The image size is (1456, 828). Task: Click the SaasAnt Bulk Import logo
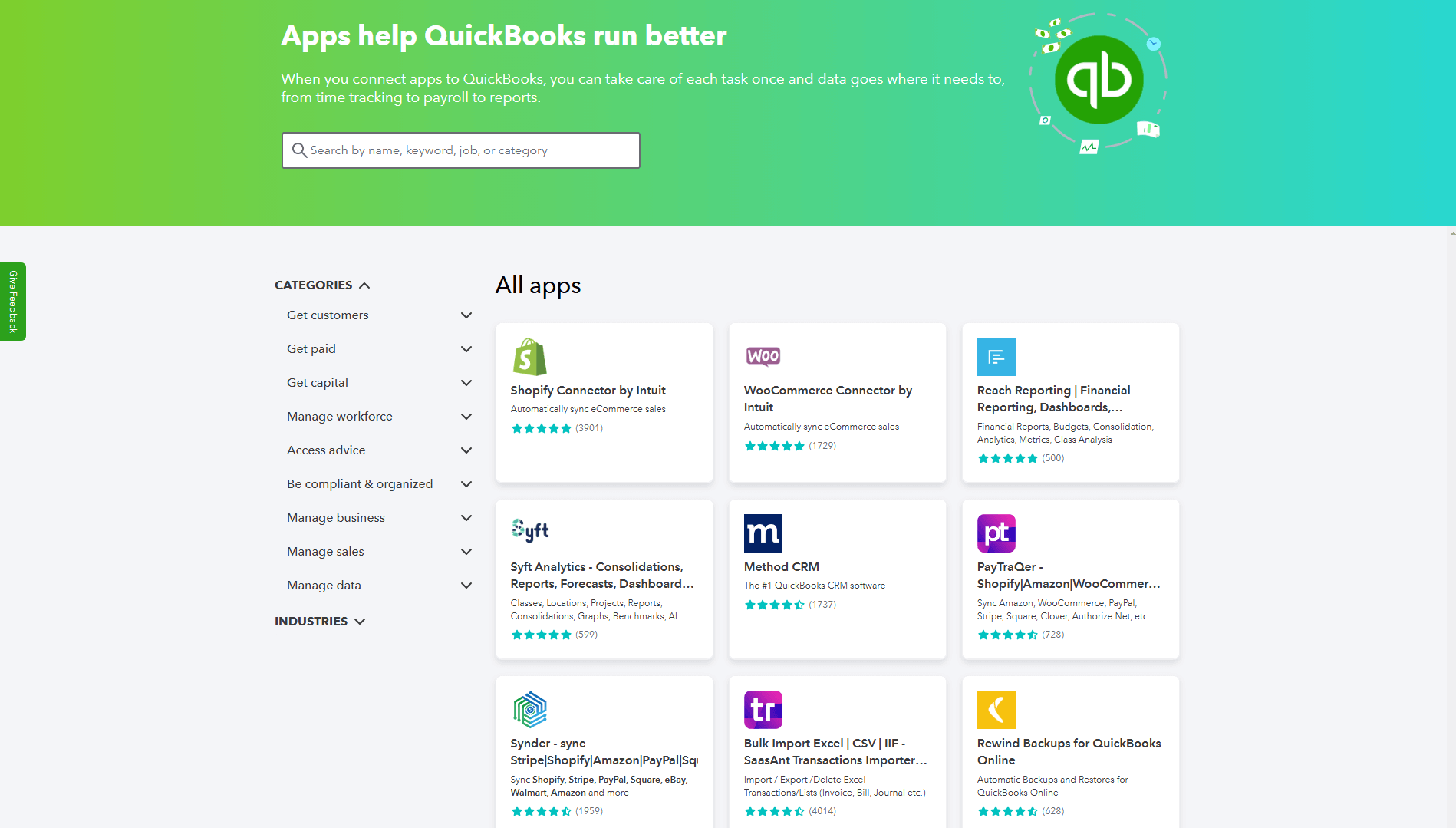pyautogui.click(x=763, y=710)
